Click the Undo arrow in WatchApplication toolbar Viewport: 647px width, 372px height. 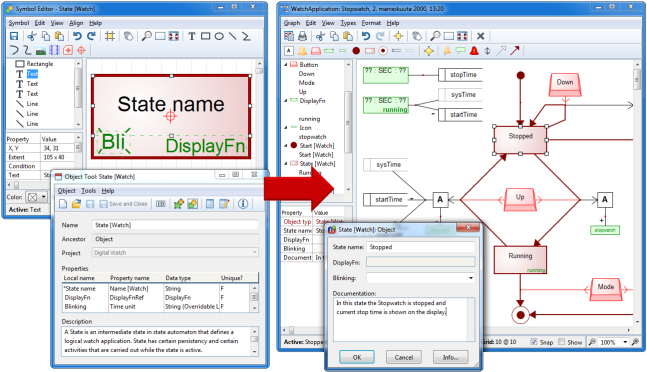point(366,36)
